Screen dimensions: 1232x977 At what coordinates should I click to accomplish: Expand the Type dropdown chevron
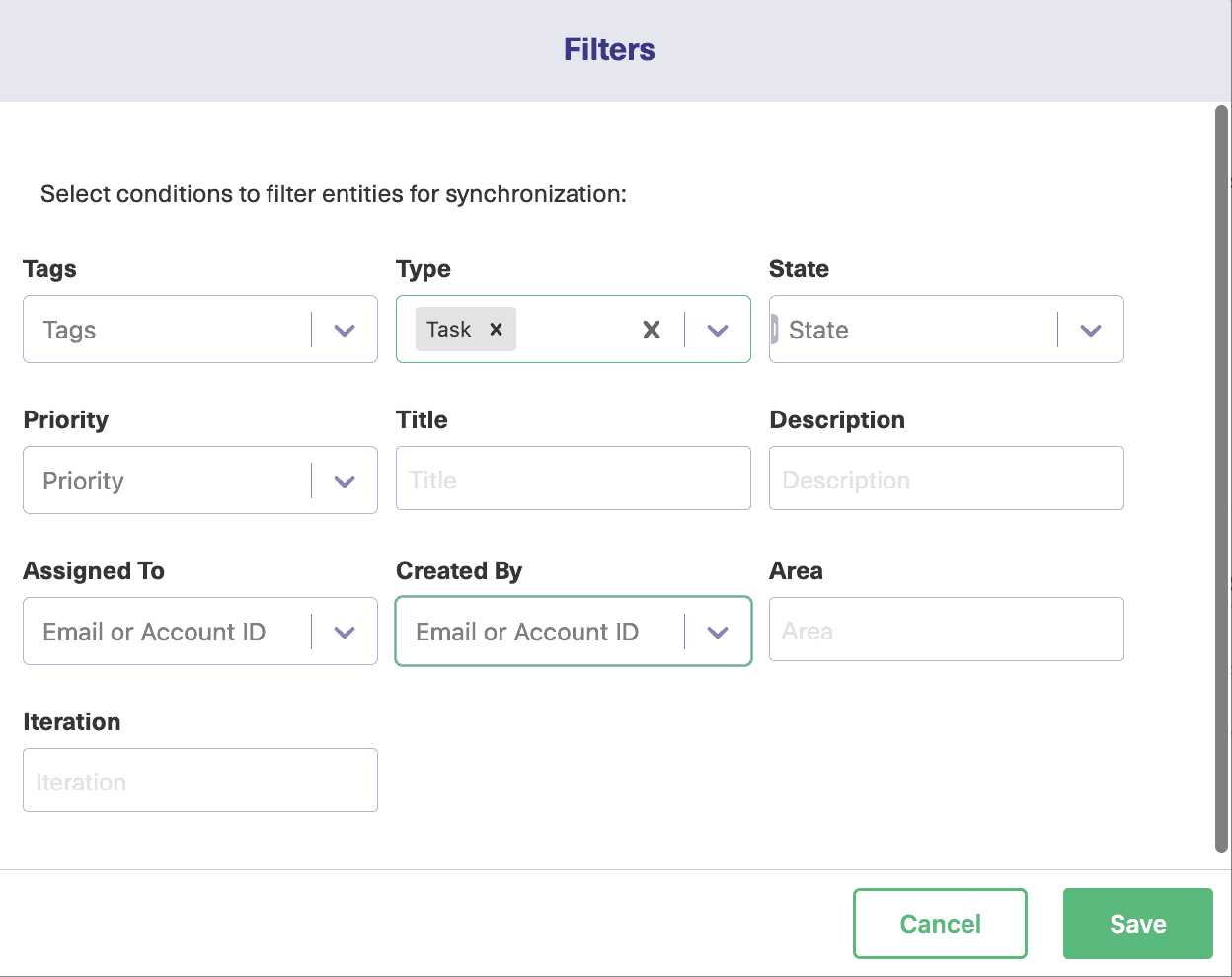tap(718, 330)
